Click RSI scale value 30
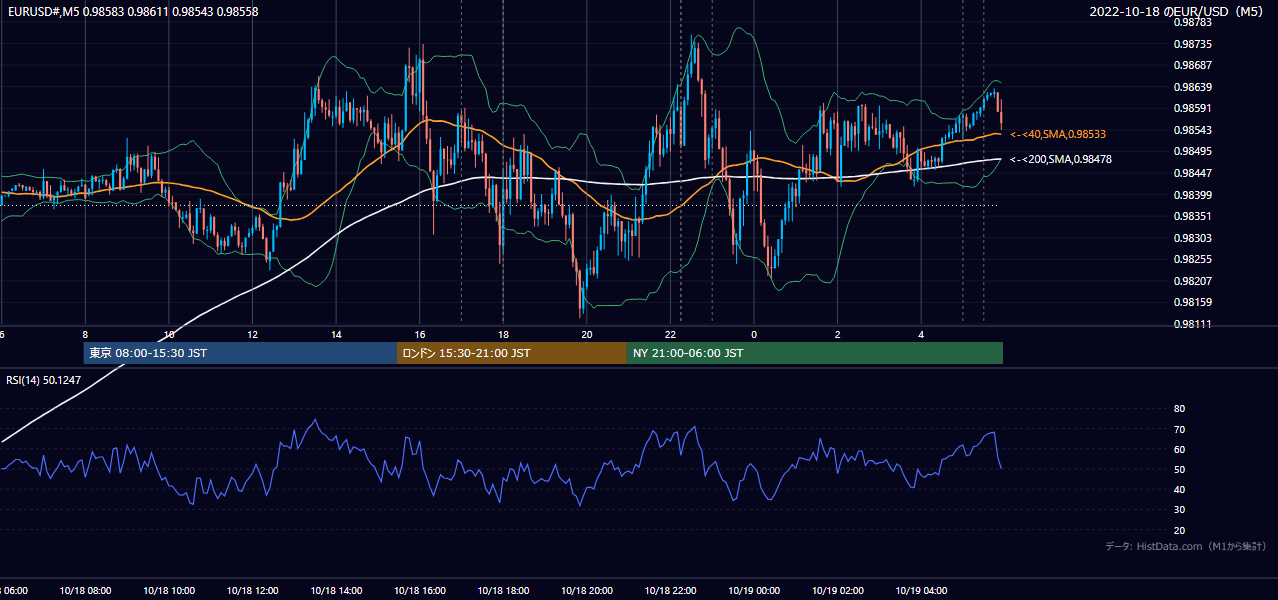The height and width of the screenshot is (600, 1278). [1179, 510]
